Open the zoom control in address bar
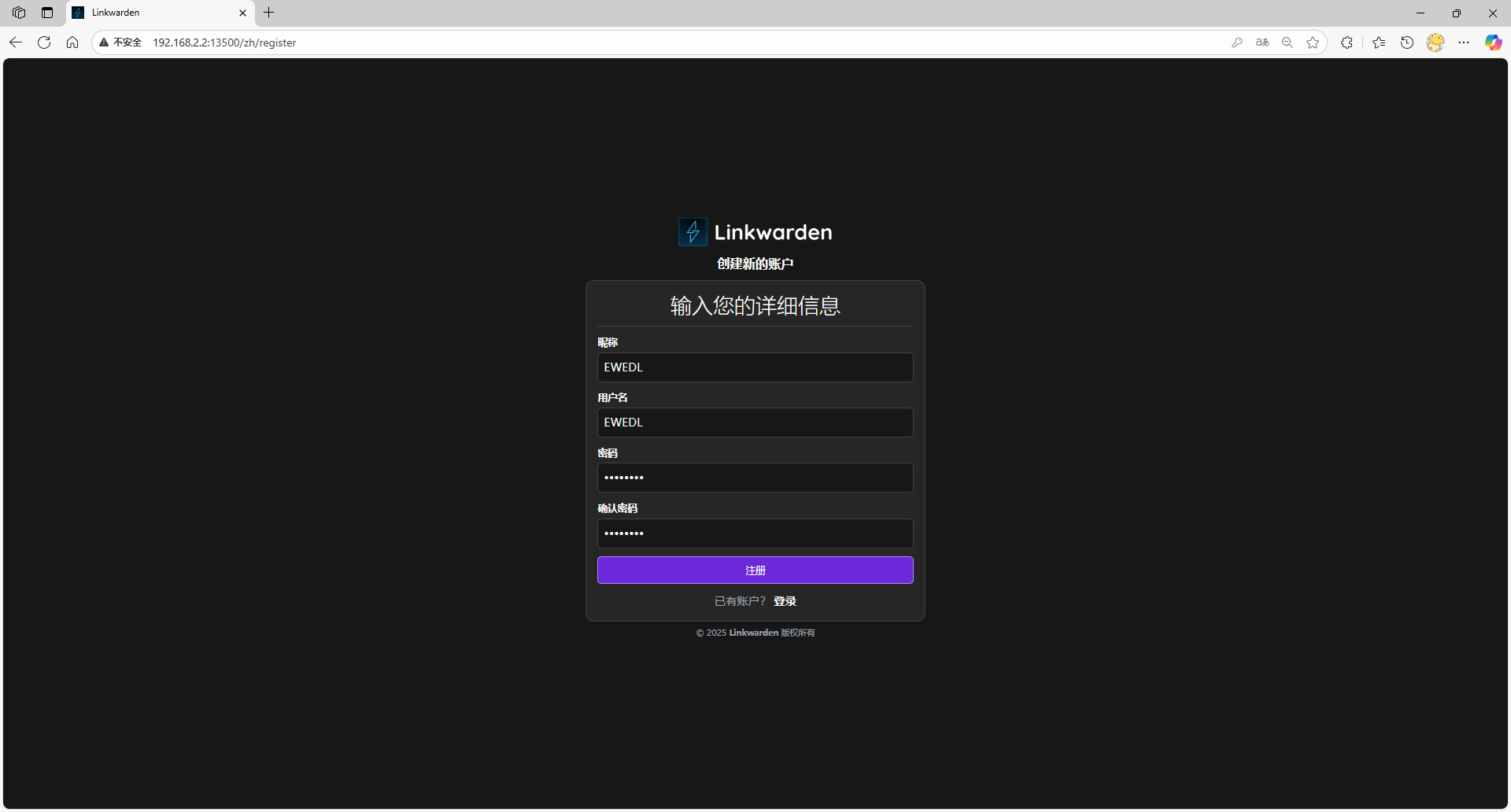Viewport: 1511px width, 812px height. [1287, 42]
